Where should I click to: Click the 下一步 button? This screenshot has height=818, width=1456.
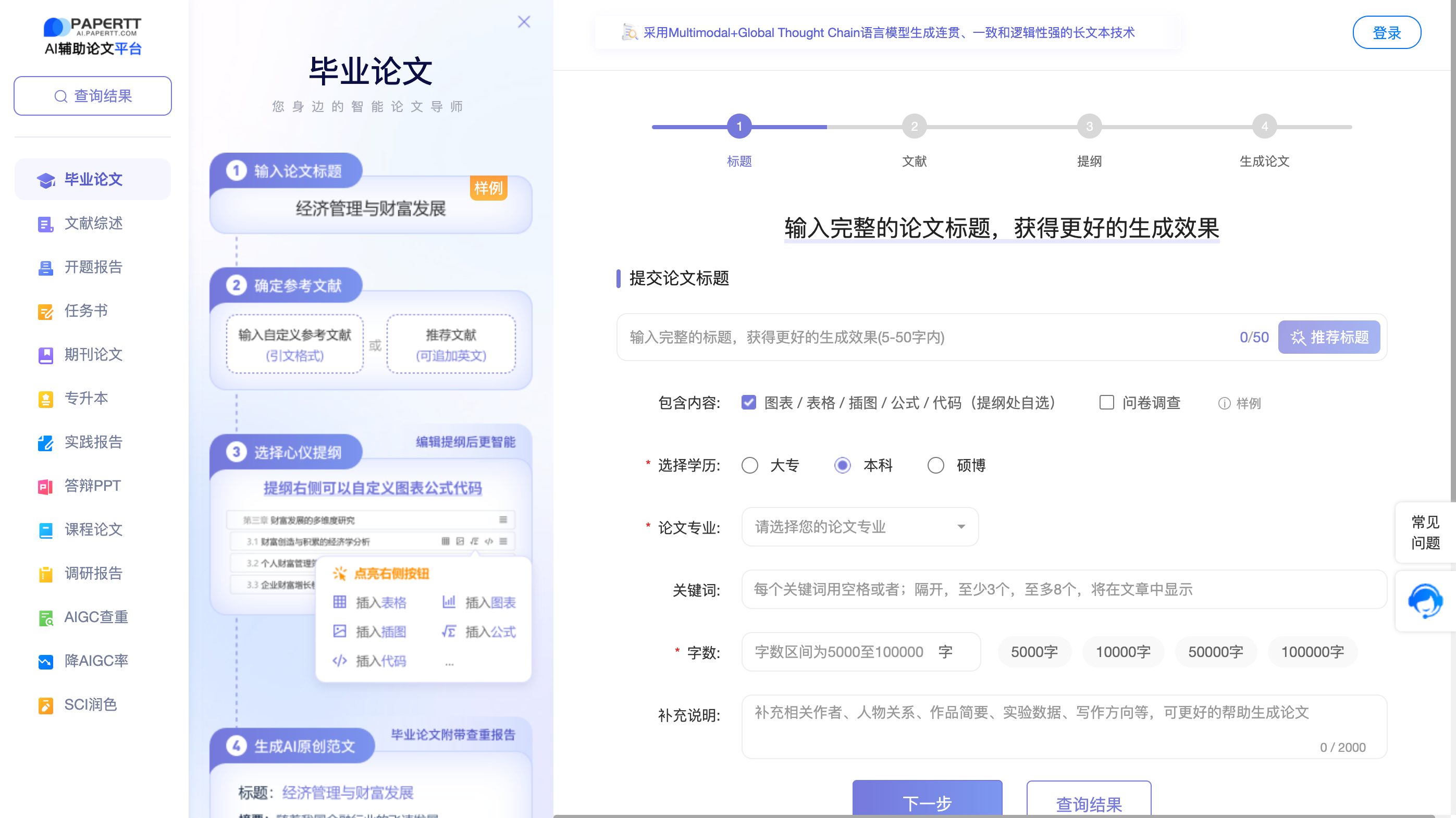(x=927, y=802)
